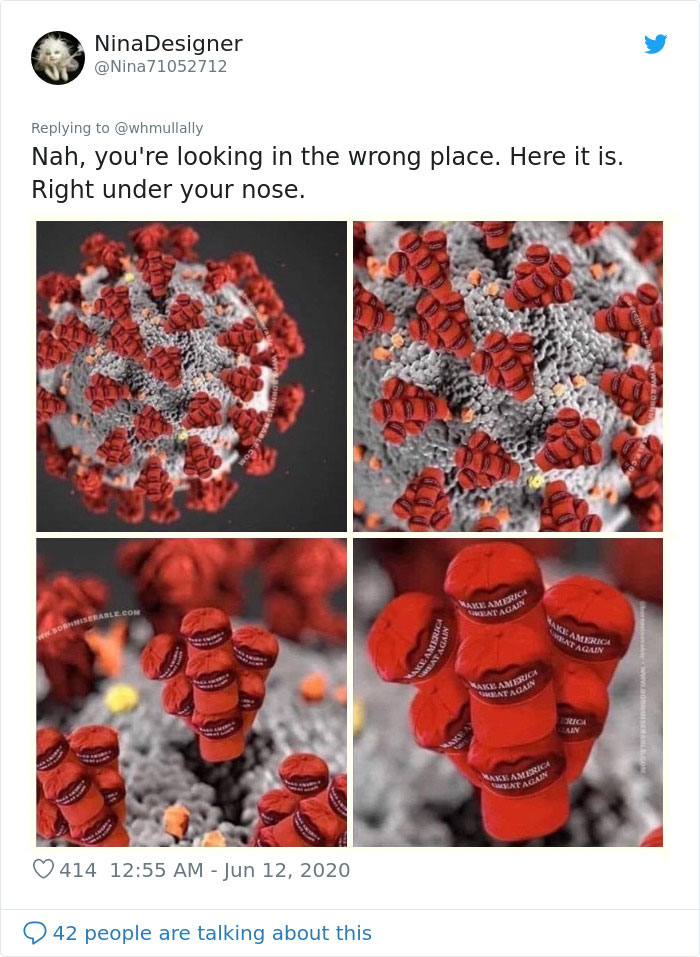Open bottom-right close-up of red hats
The height and width of the screenshot is (957, 700).
(x=508, y=692)
